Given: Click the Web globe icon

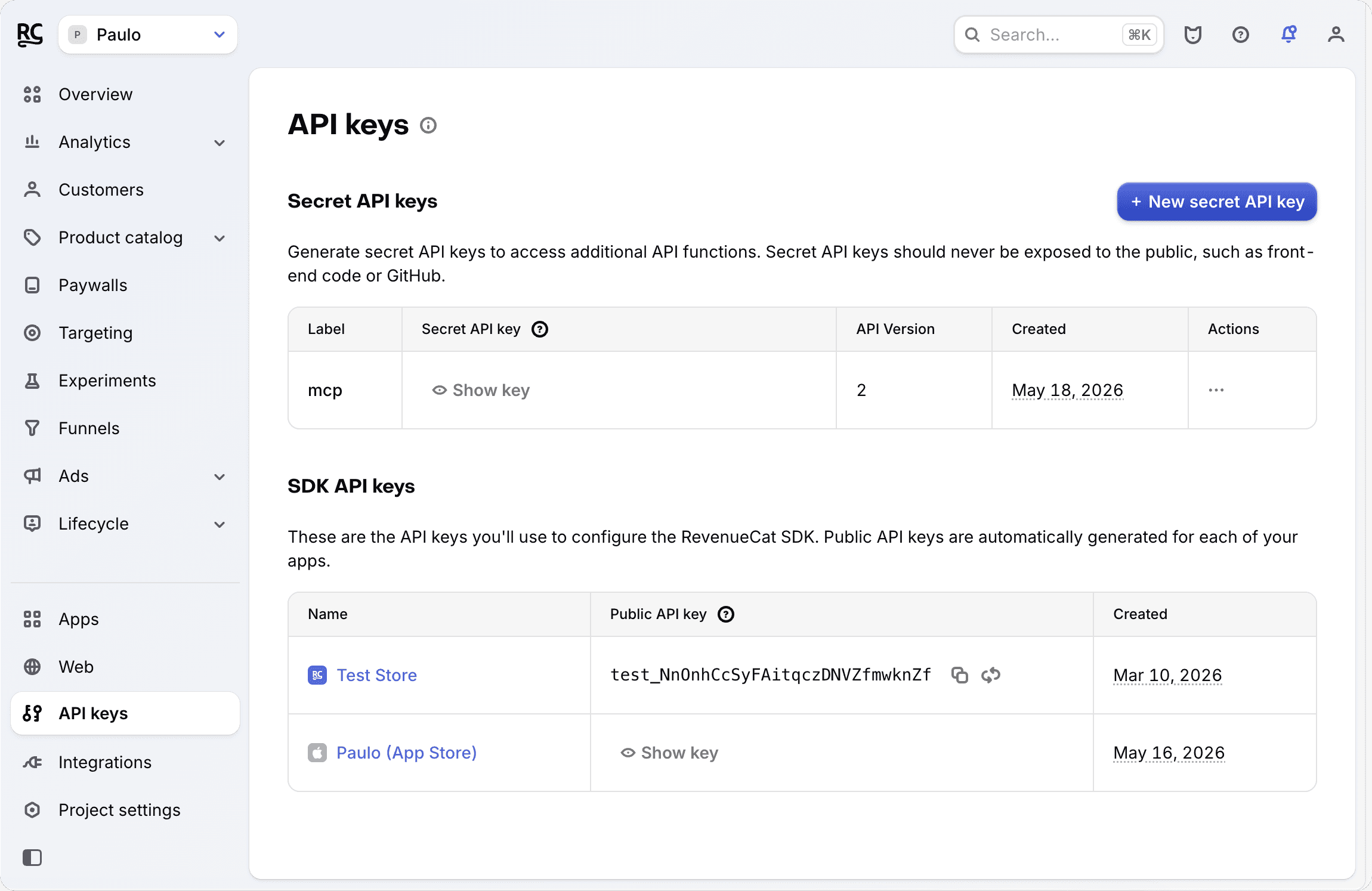Looking at the screenshot, I should click(32, 667).
